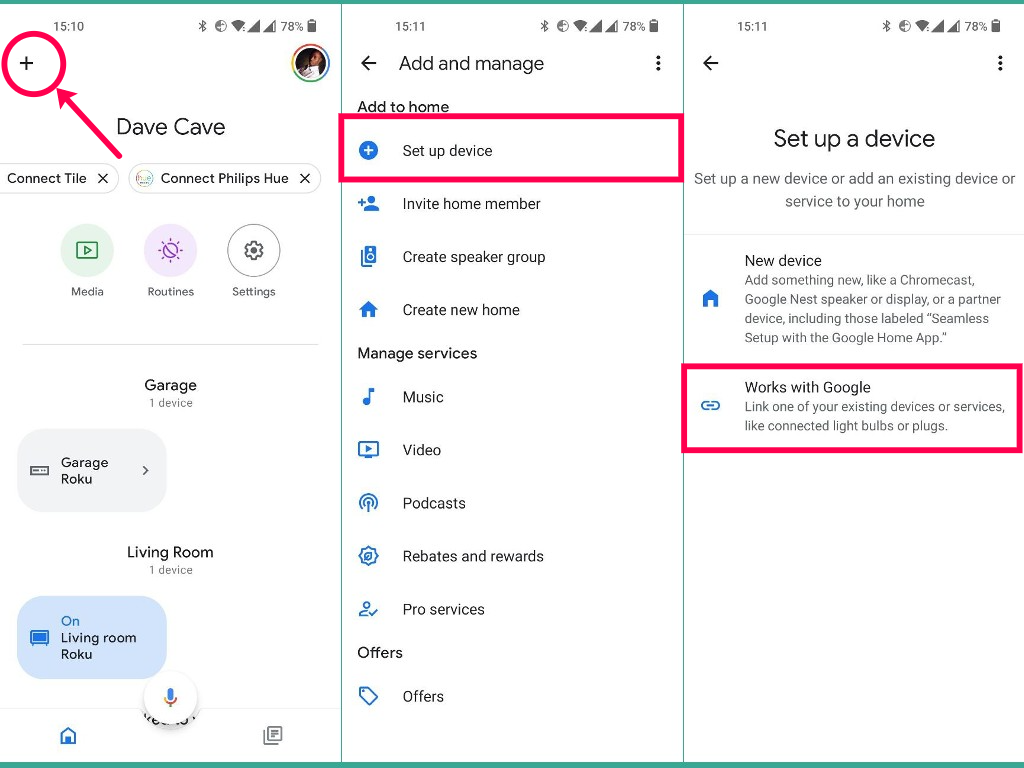Tap the Bluetooth status icon, first screen
This screenshot has height=768, width=1024.
202,26
